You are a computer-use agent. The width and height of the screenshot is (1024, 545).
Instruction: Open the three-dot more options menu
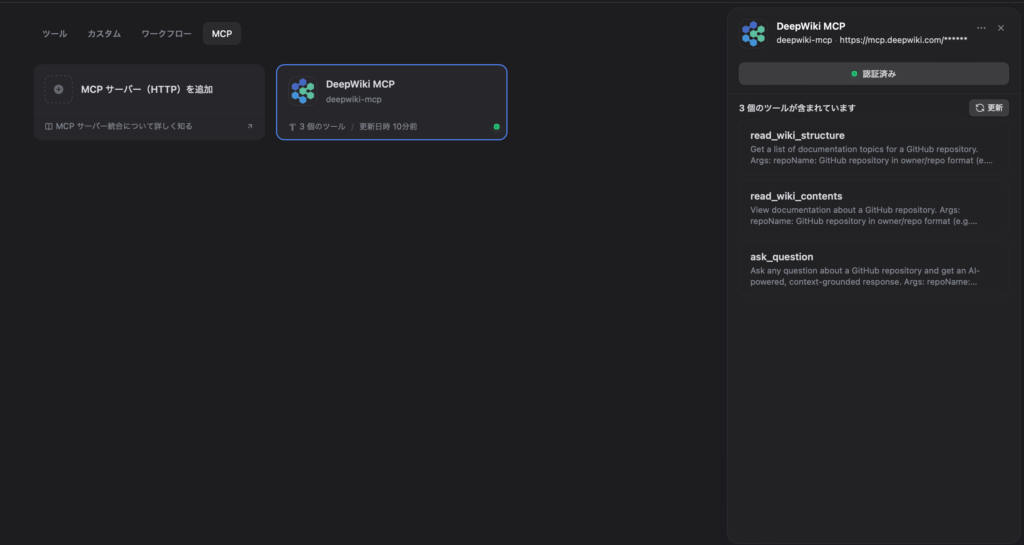click(982, 28)
